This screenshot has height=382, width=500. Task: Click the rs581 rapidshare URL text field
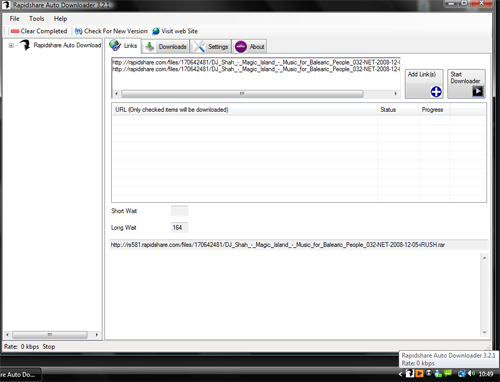[x=299, y=245]
